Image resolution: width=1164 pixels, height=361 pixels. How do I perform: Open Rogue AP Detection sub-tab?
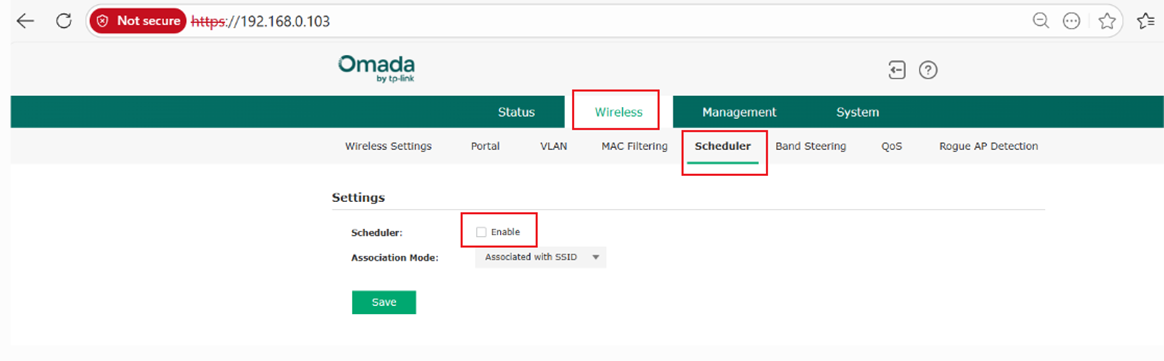988,146
